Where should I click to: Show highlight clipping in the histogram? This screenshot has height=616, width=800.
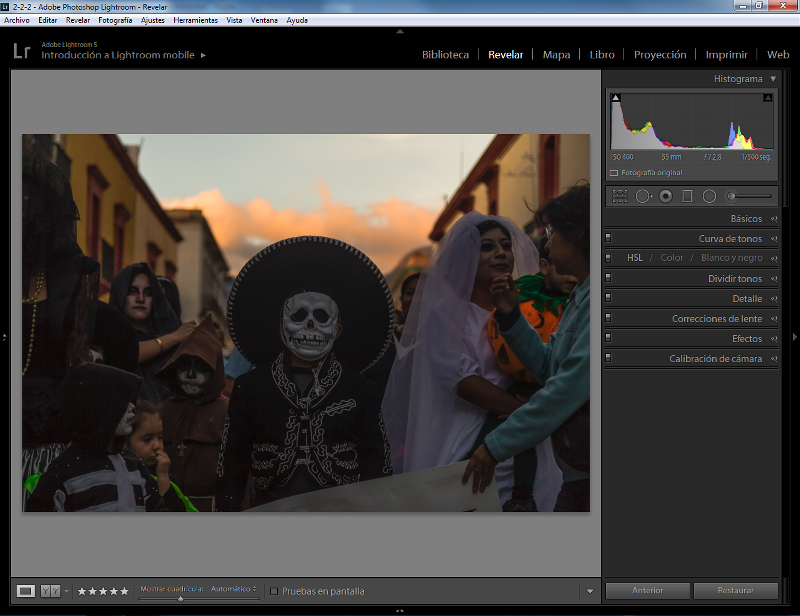click(x=767, y=97)
